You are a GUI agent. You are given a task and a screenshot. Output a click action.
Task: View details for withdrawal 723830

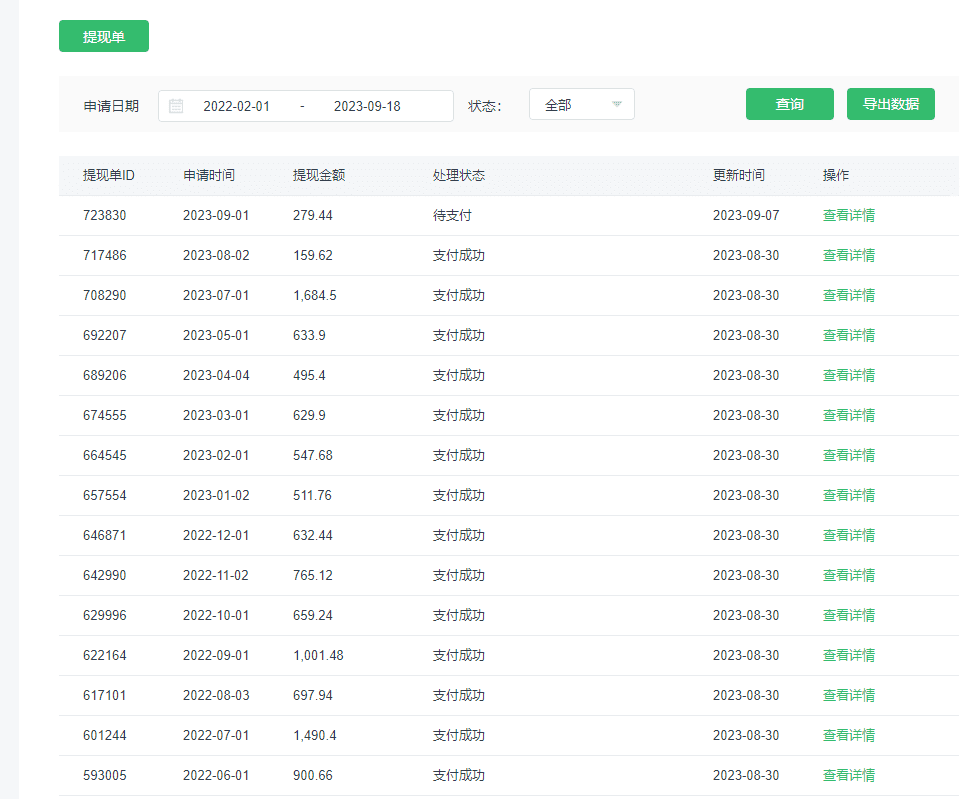(848, 215)
